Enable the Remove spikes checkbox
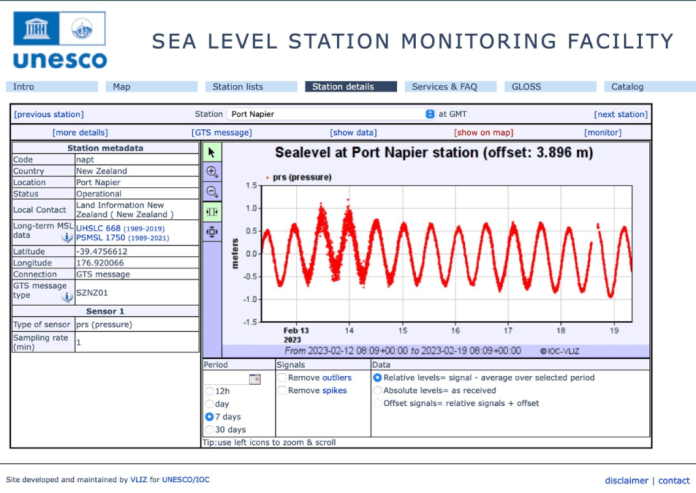 pyautogui.click(x=282, y=390)
